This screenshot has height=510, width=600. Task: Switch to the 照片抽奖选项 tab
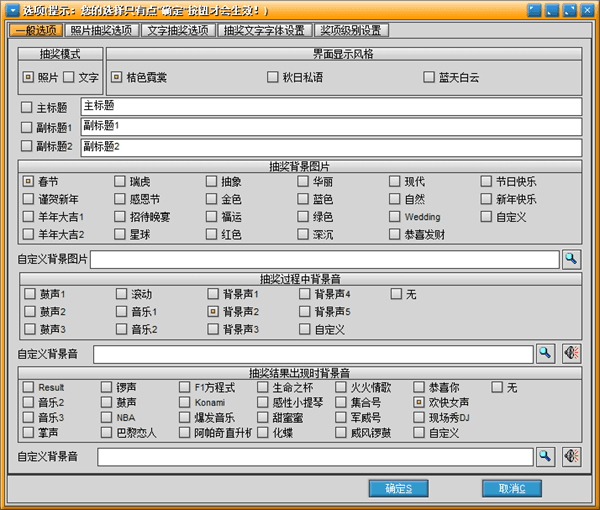click(99, 30)
